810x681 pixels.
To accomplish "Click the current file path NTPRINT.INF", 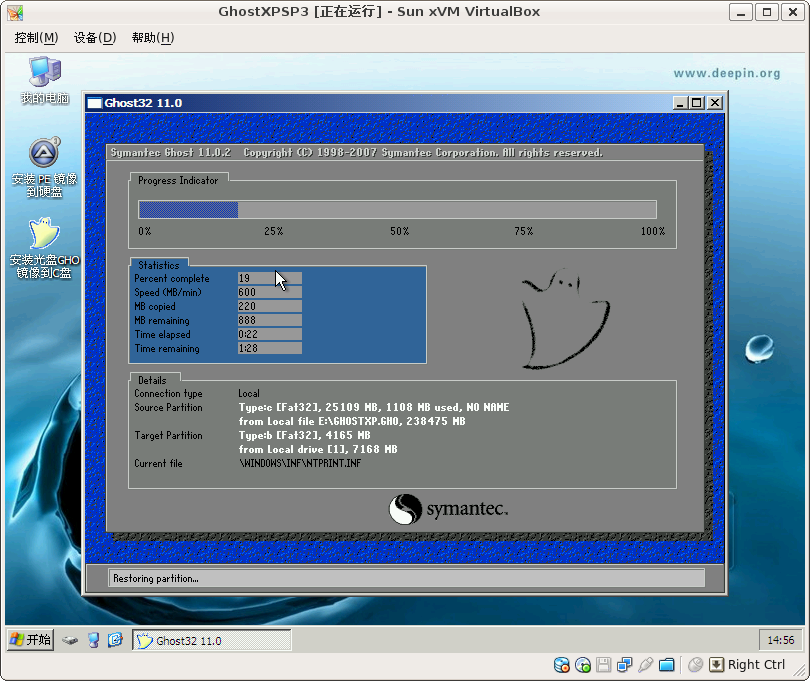I will coord(300,463).
